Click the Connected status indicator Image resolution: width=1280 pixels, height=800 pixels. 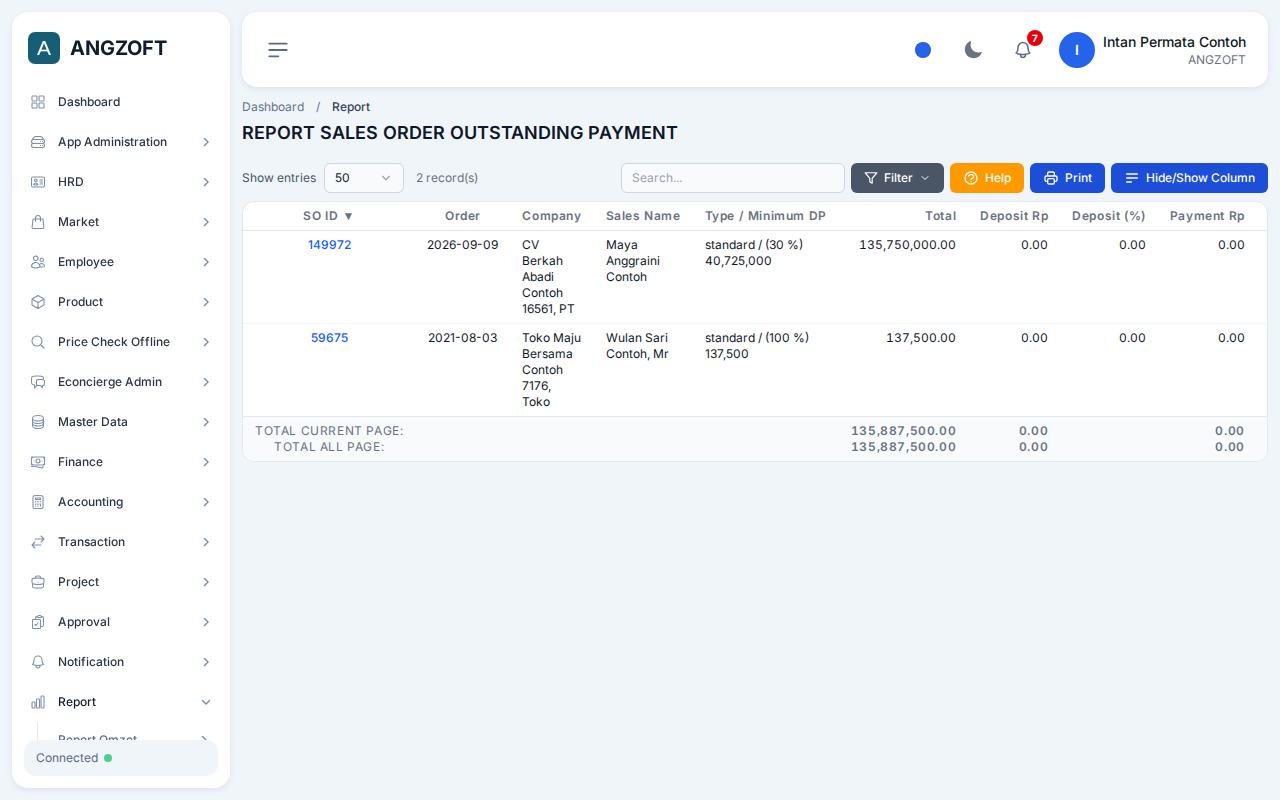(121, 758)
